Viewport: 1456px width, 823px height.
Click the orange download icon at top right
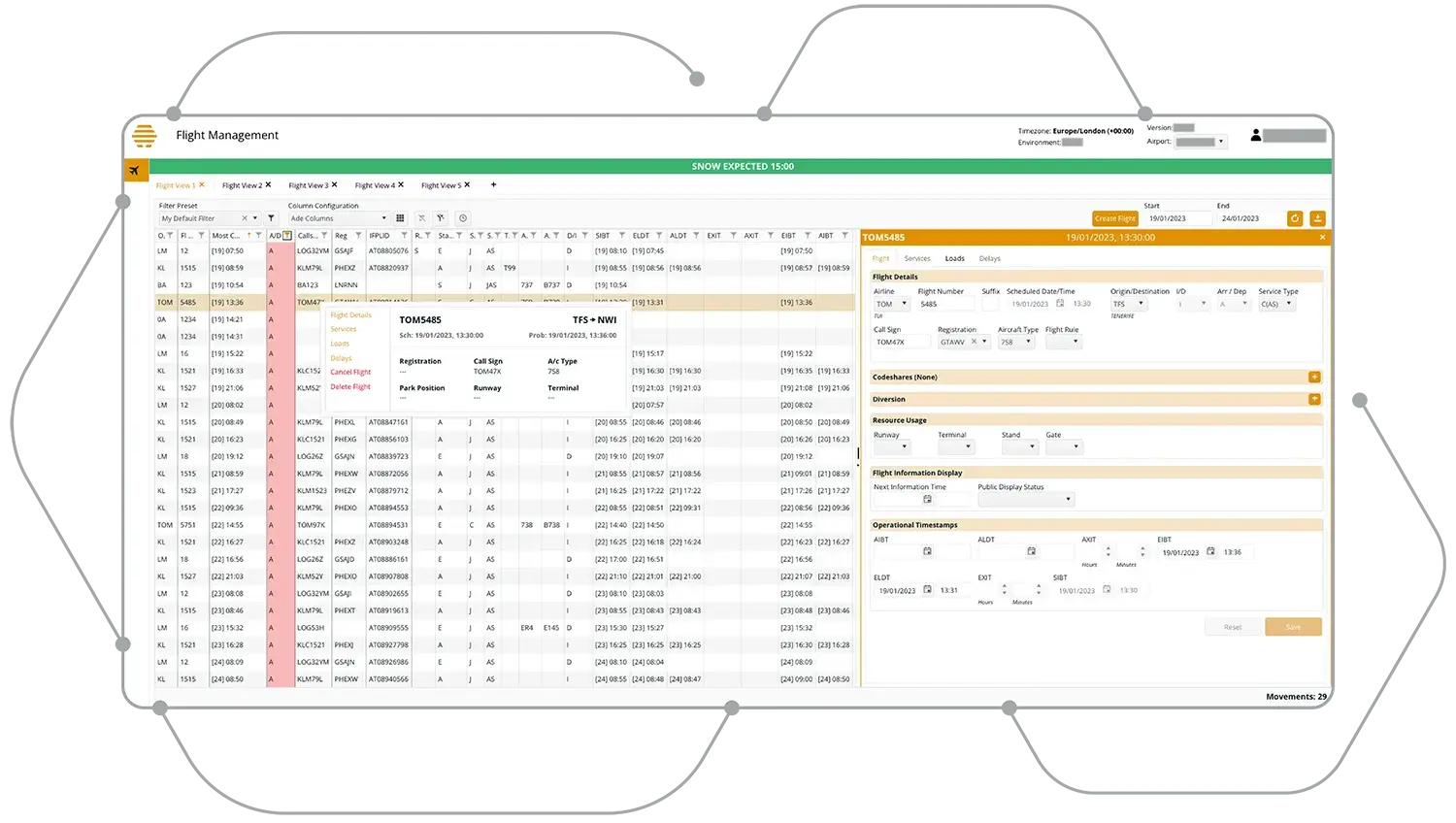(x=1317, y=218)
